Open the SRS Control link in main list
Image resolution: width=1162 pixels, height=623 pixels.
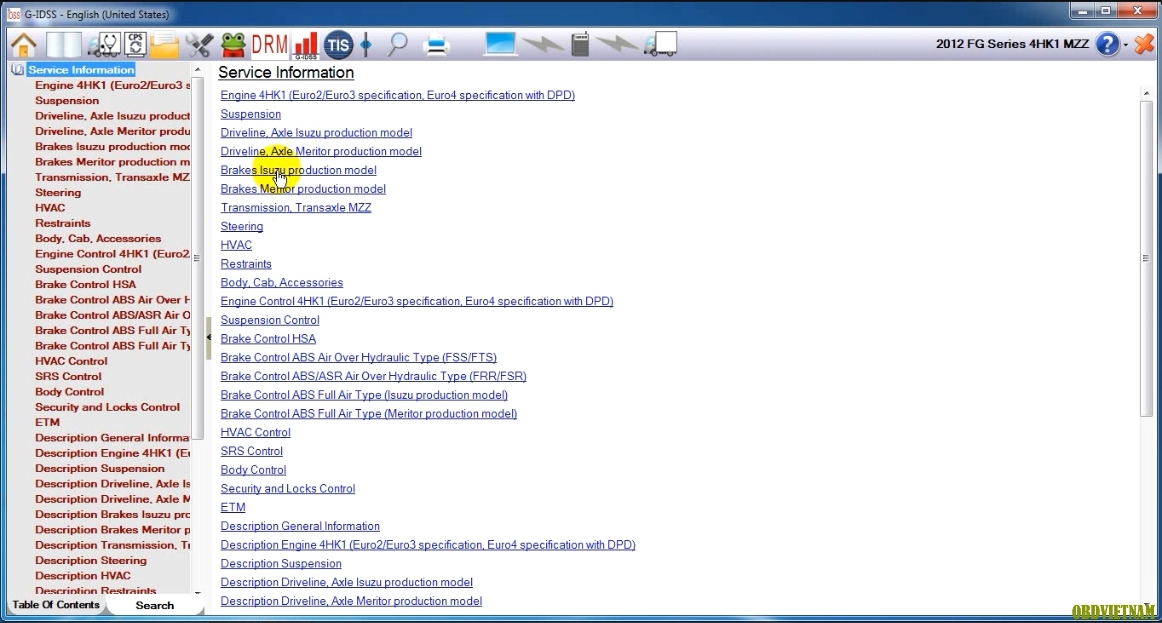(x=251, y=451)
